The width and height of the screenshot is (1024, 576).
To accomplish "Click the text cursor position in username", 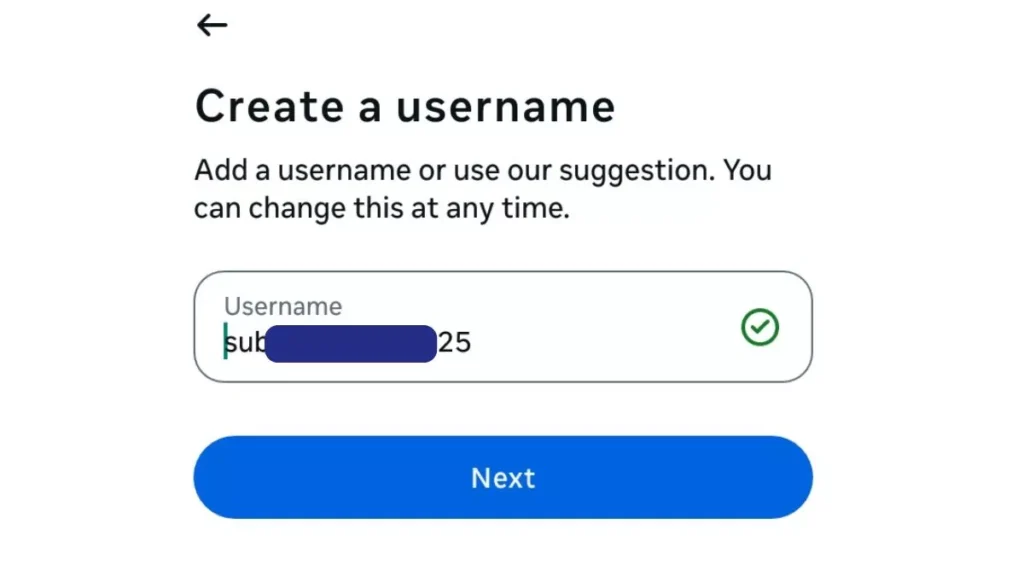I will coord(224,341).
